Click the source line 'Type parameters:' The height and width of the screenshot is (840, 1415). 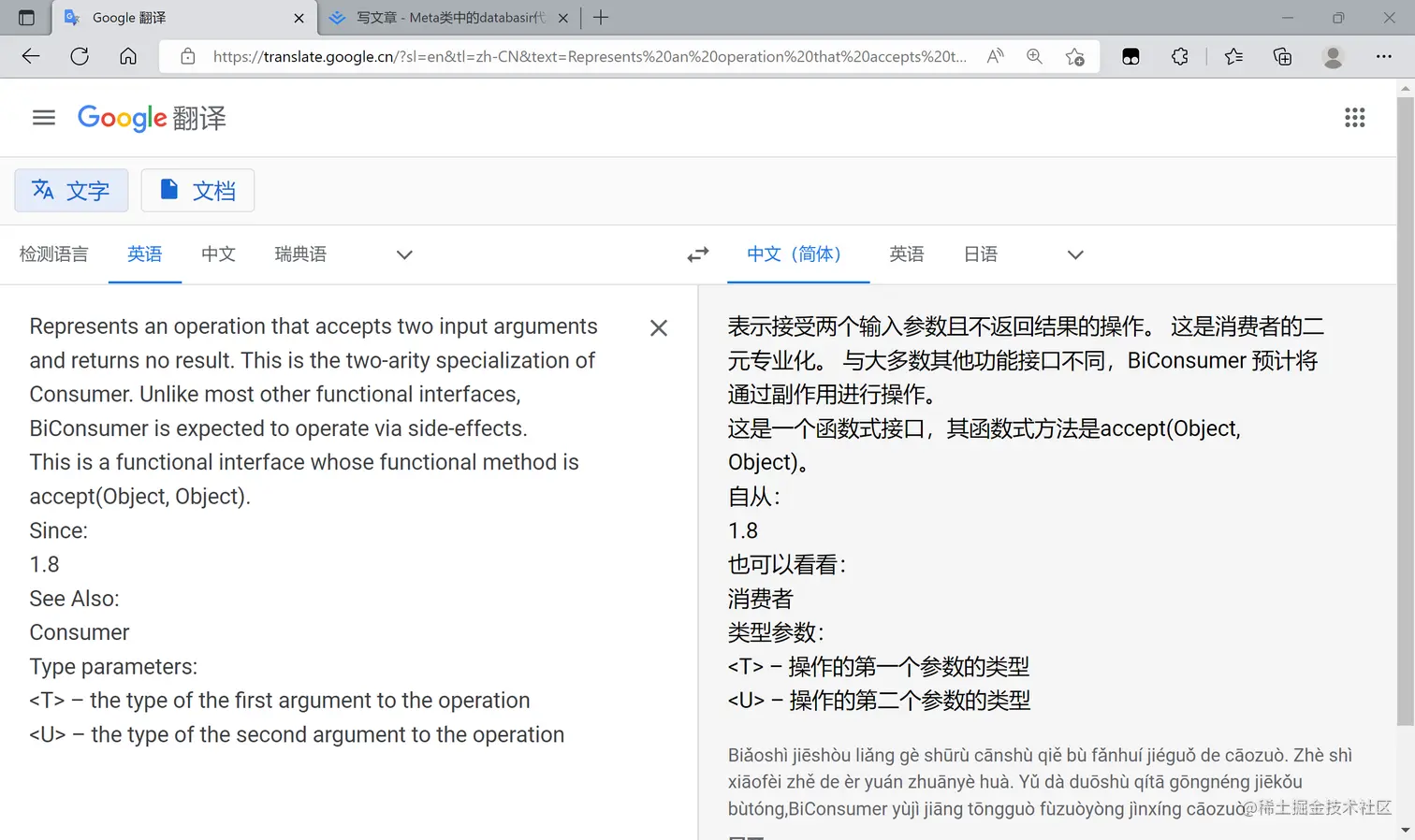113,667
